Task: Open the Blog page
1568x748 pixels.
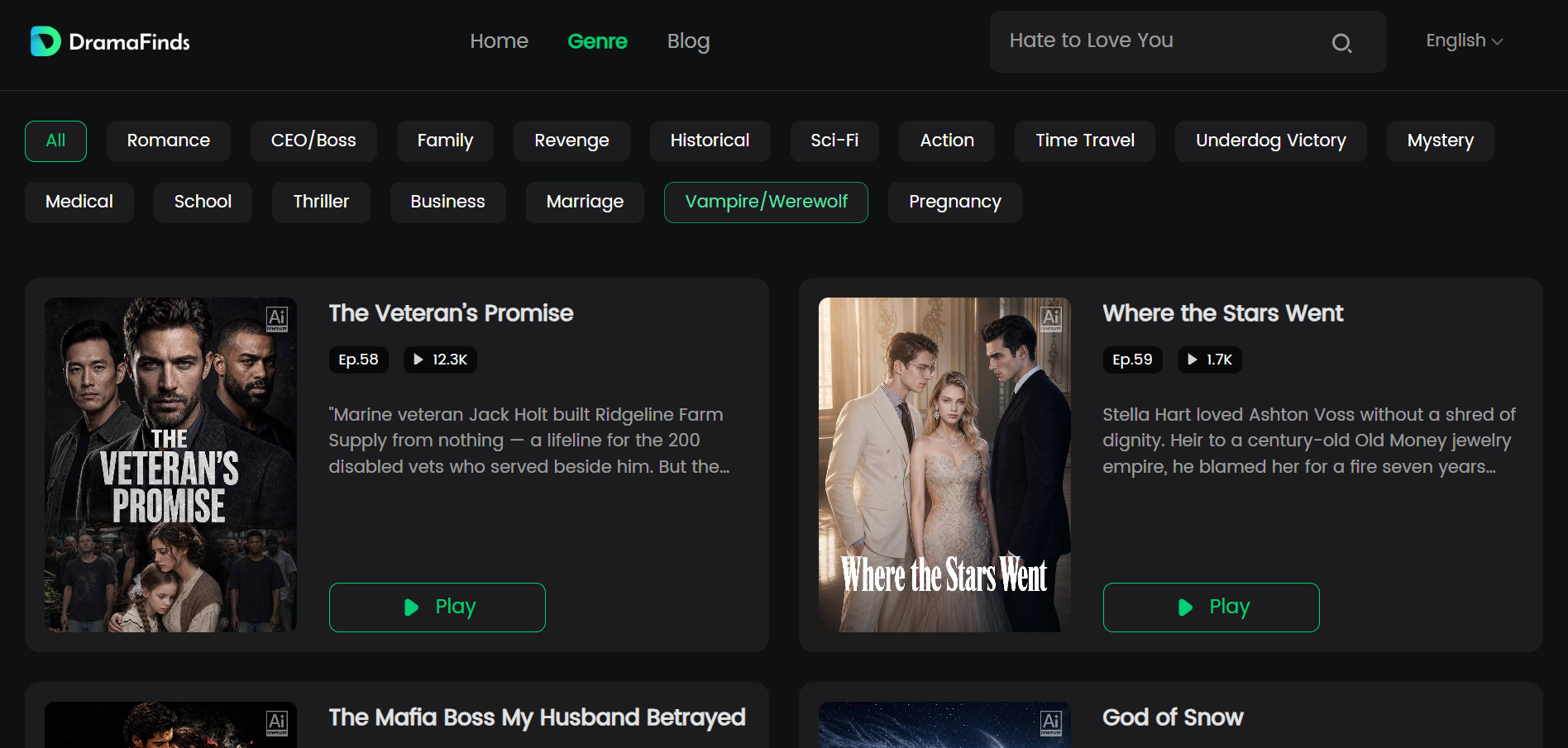Action: (688, 41)
